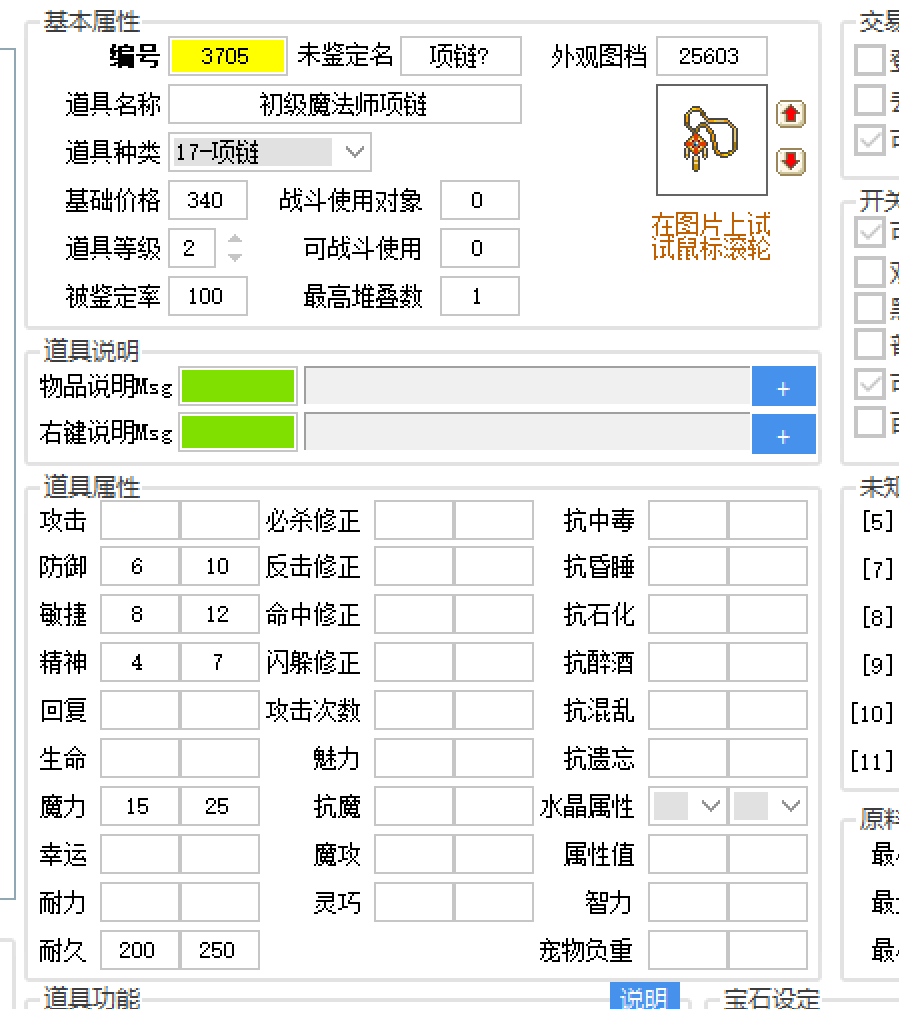This screenshot has height=1009, width=899.
Task: Click the first 抗遗忘 input field
Action: tap(687, 758)
